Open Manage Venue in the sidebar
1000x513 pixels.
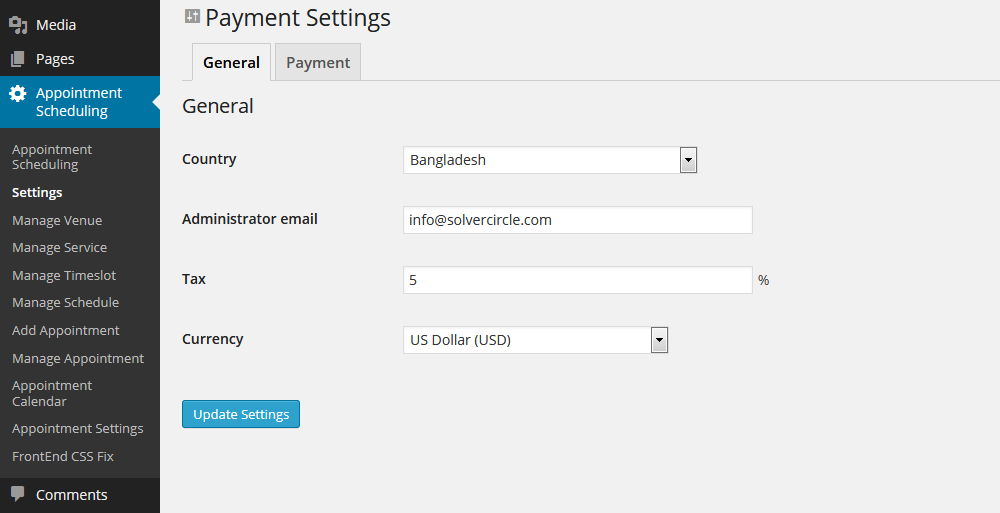point(57,220)
